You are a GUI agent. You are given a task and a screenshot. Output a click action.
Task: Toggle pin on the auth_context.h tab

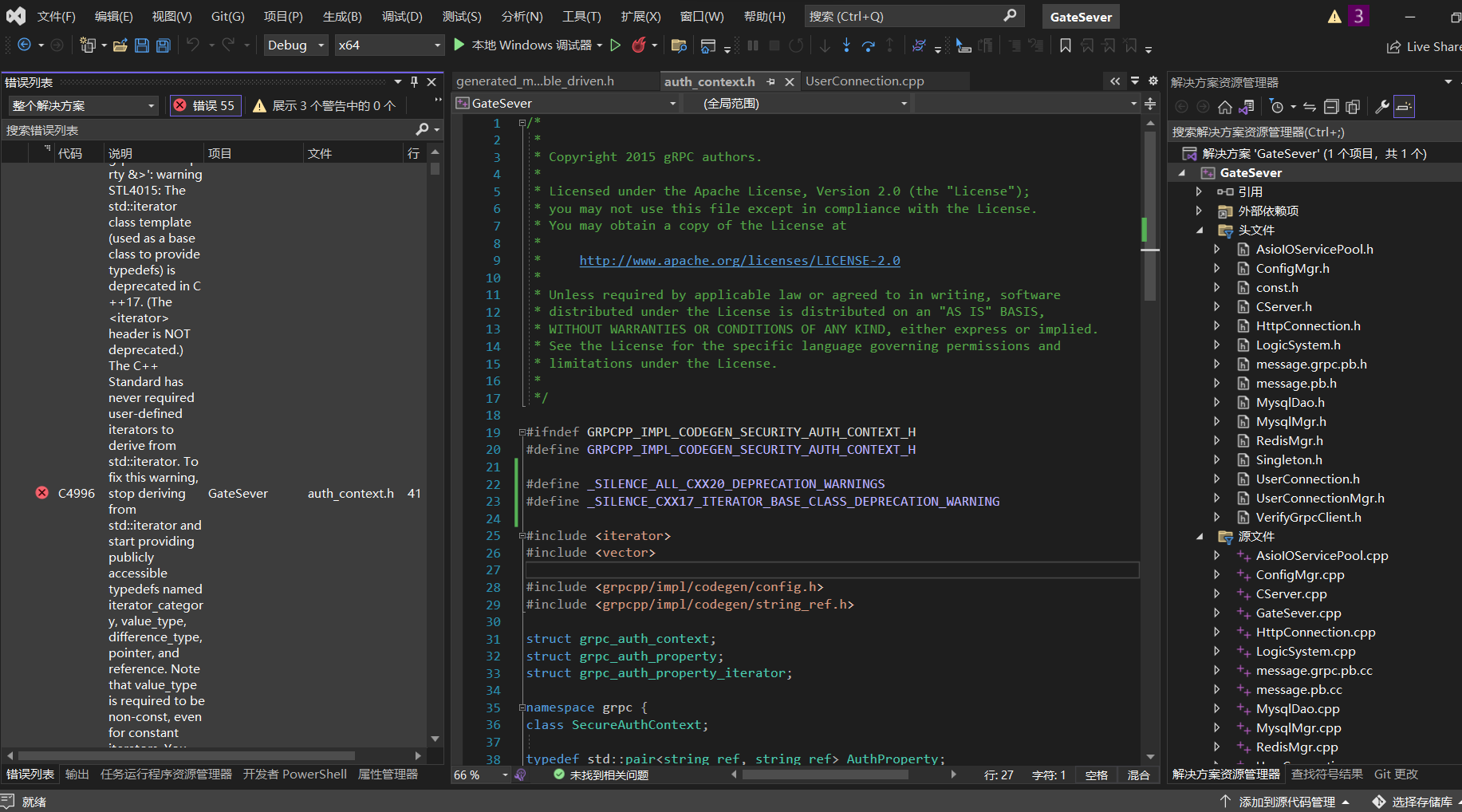[x=770, y=81]
